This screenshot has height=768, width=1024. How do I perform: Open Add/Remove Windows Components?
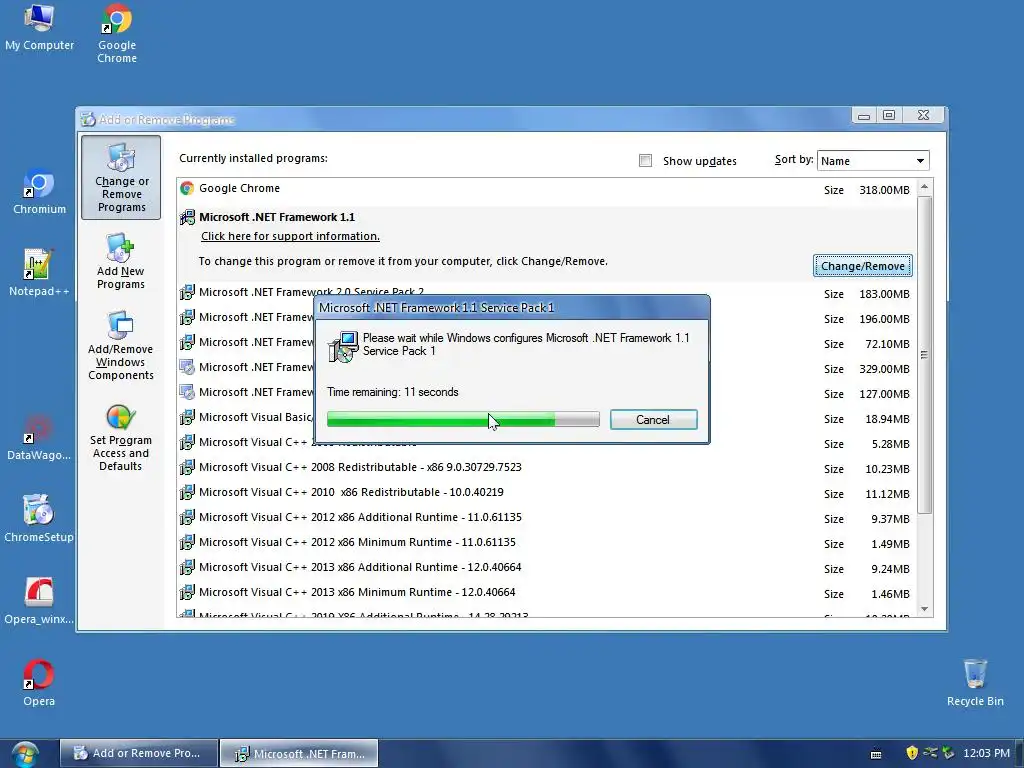(121, 345)
